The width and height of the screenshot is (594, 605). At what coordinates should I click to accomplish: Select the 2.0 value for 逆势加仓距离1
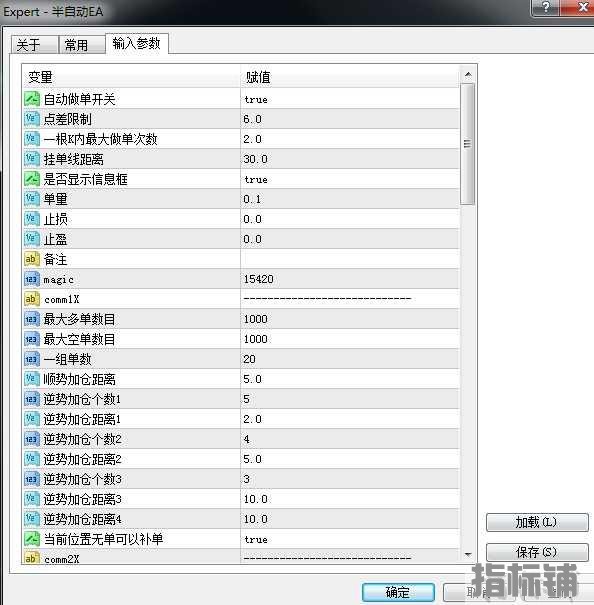pyautogui.click(x=252, y=419)
